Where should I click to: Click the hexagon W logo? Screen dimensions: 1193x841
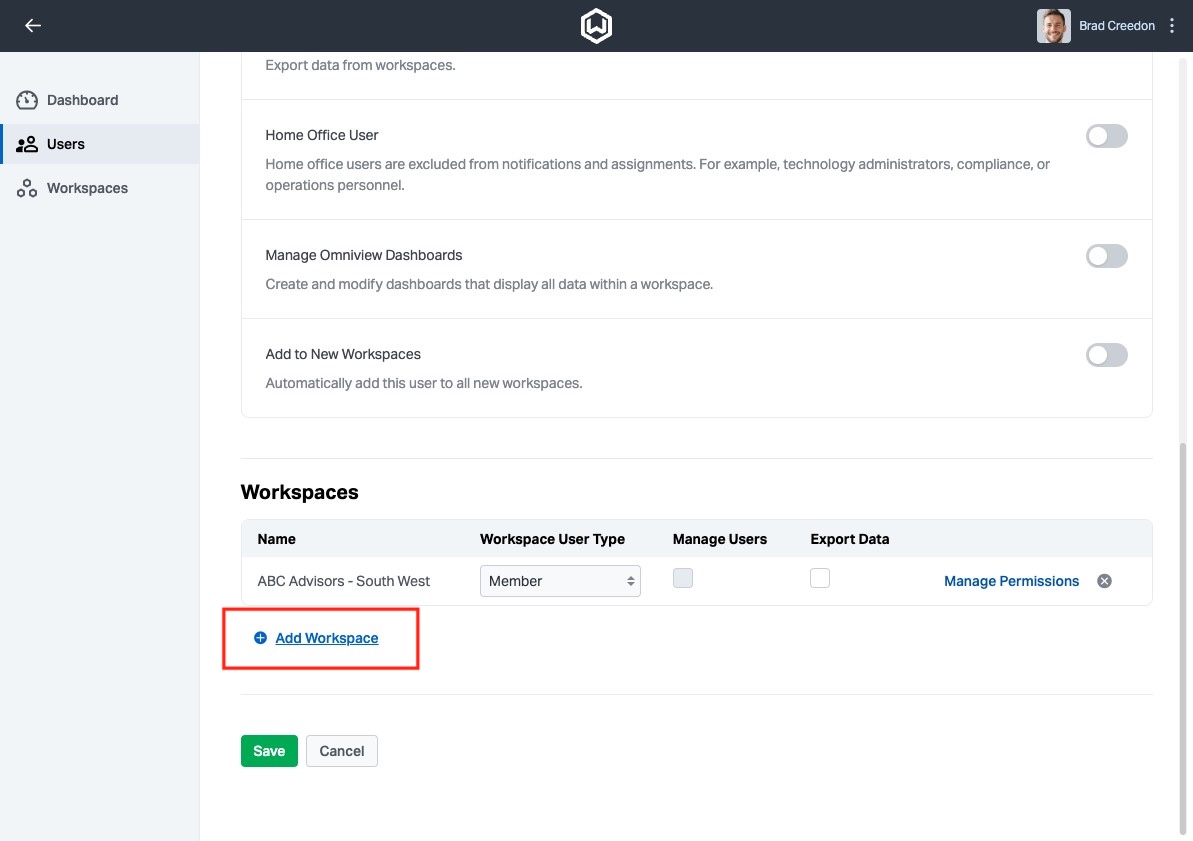click(x=596, y=26)
